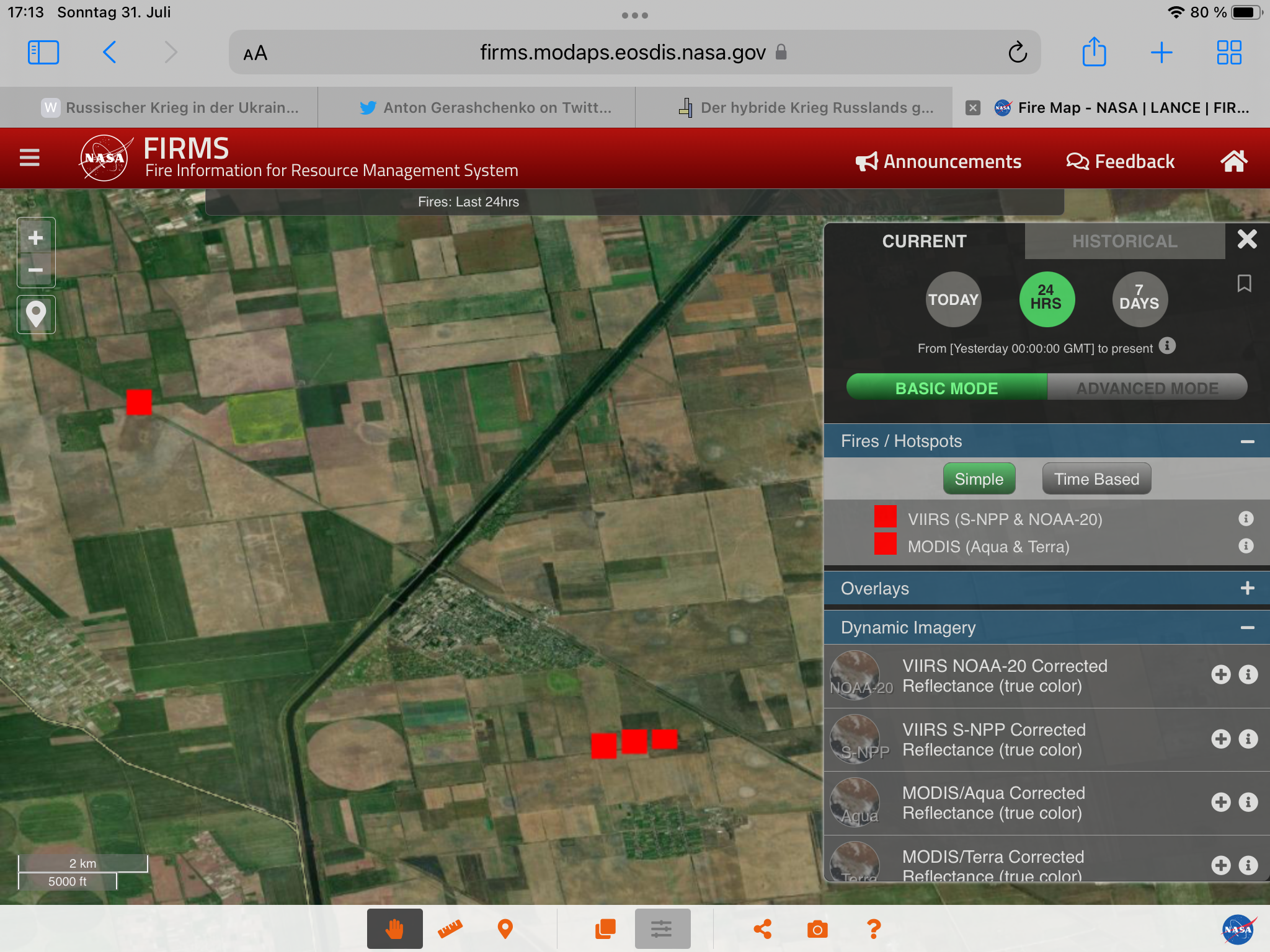The width and height of the screenshot is (1270, 952).
Task: Open Feedback
Action: [x=1121, y=161]
